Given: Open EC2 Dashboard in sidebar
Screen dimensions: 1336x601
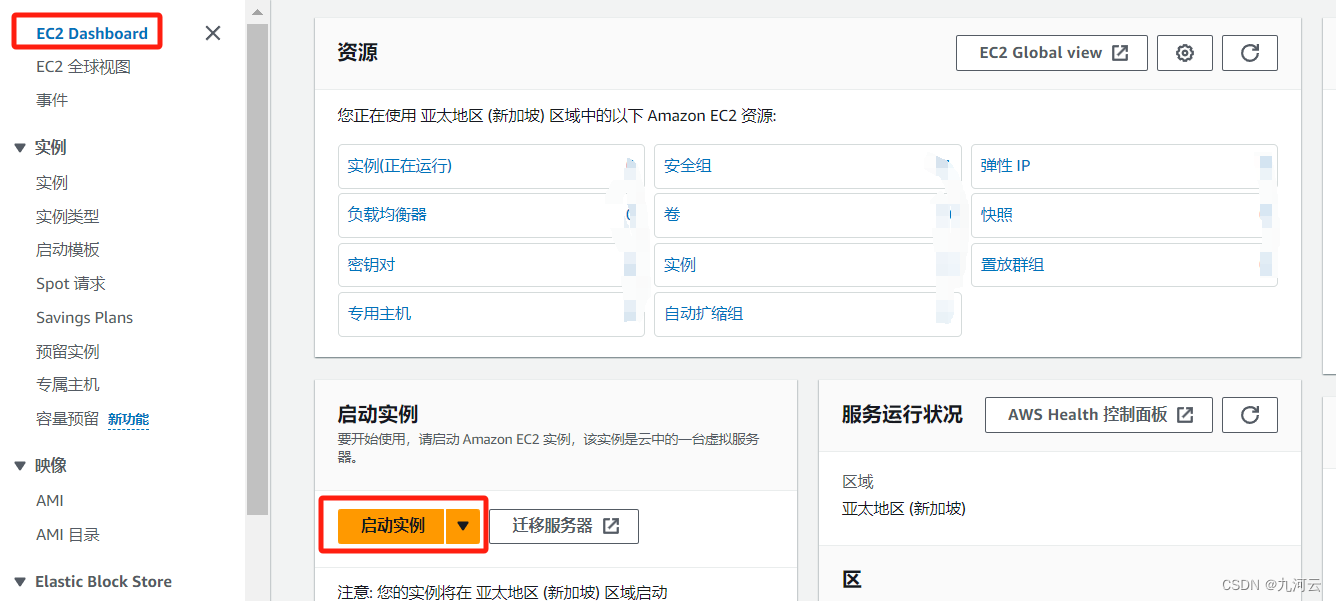Looking at the screenshot, I should click(92, 33).
